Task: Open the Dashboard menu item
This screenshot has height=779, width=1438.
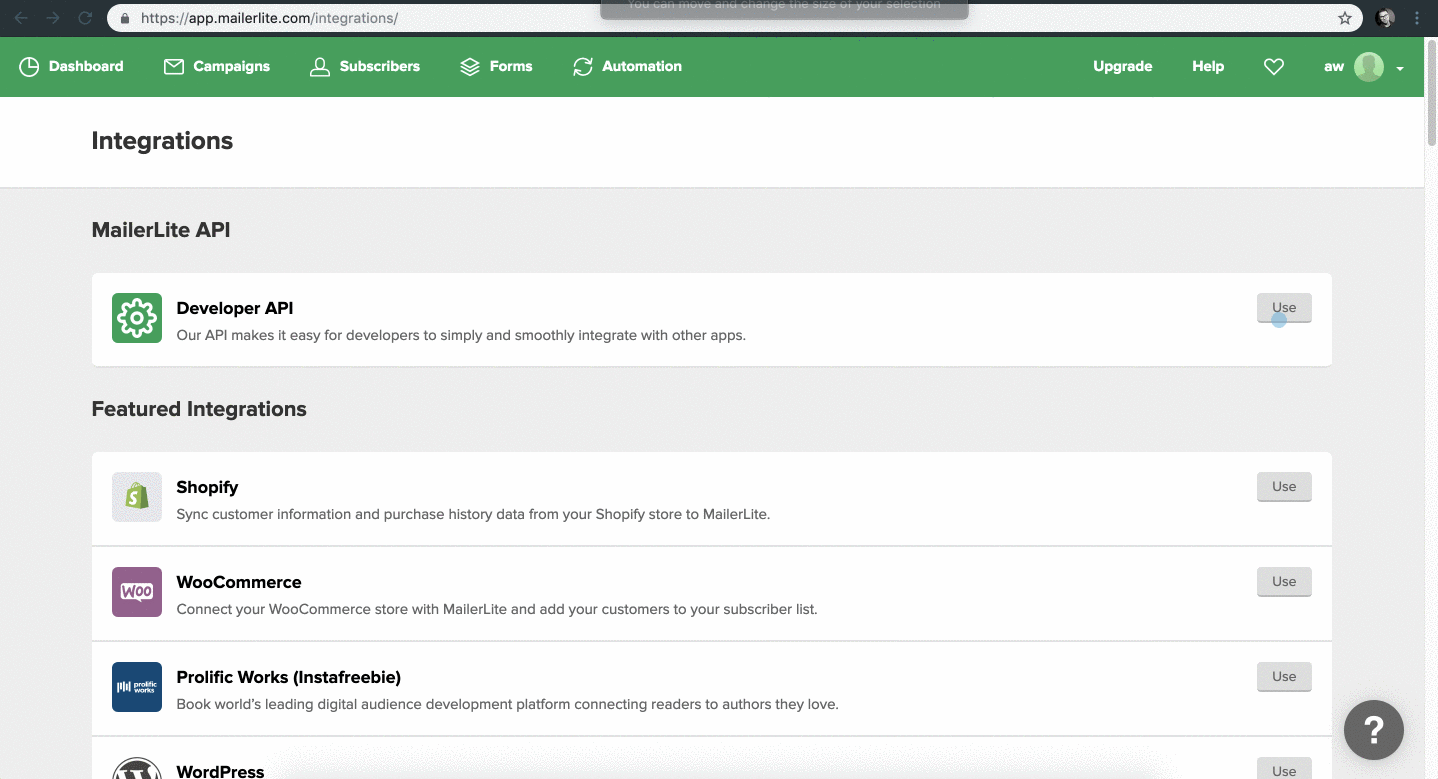Action: pos(72,67)
